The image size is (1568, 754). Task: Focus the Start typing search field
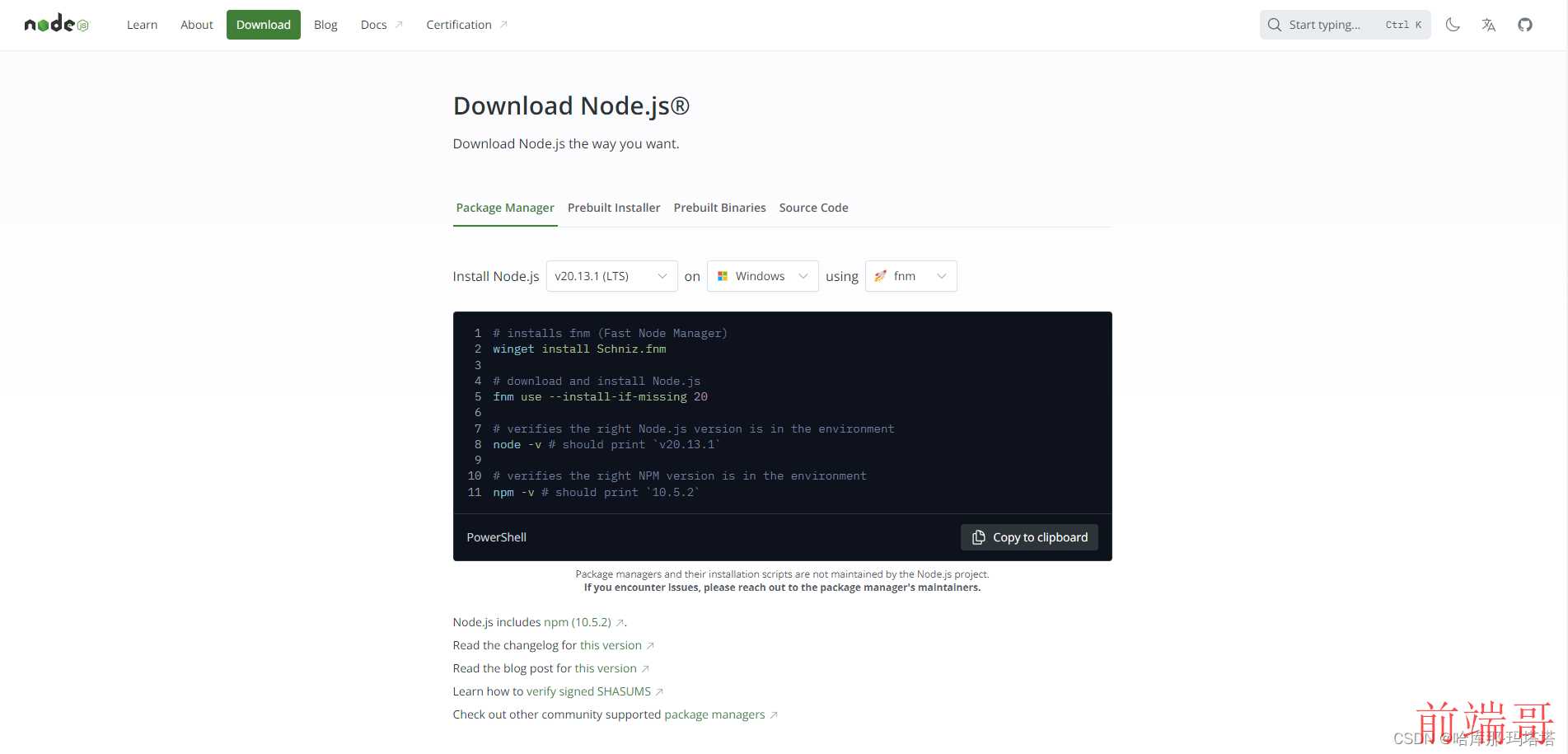1345,25
